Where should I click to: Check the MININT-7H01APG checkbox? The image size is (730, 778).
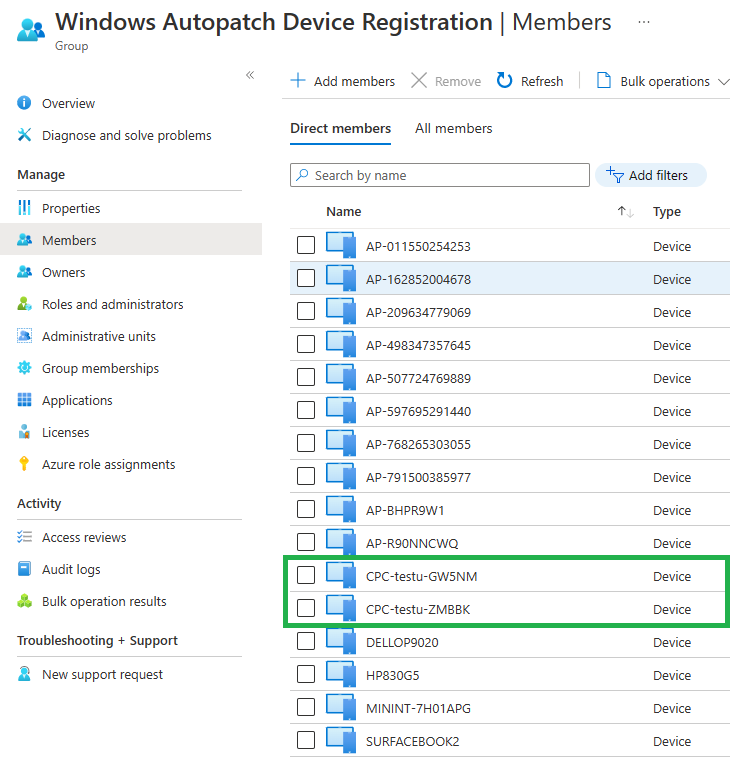pos(306,707)
